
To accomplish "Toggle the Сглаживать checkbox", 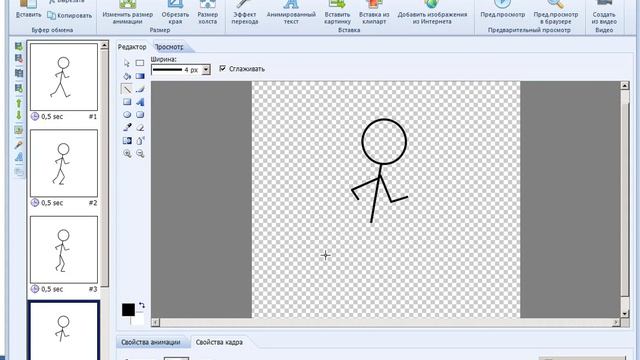I will click(x=222, y=68).
